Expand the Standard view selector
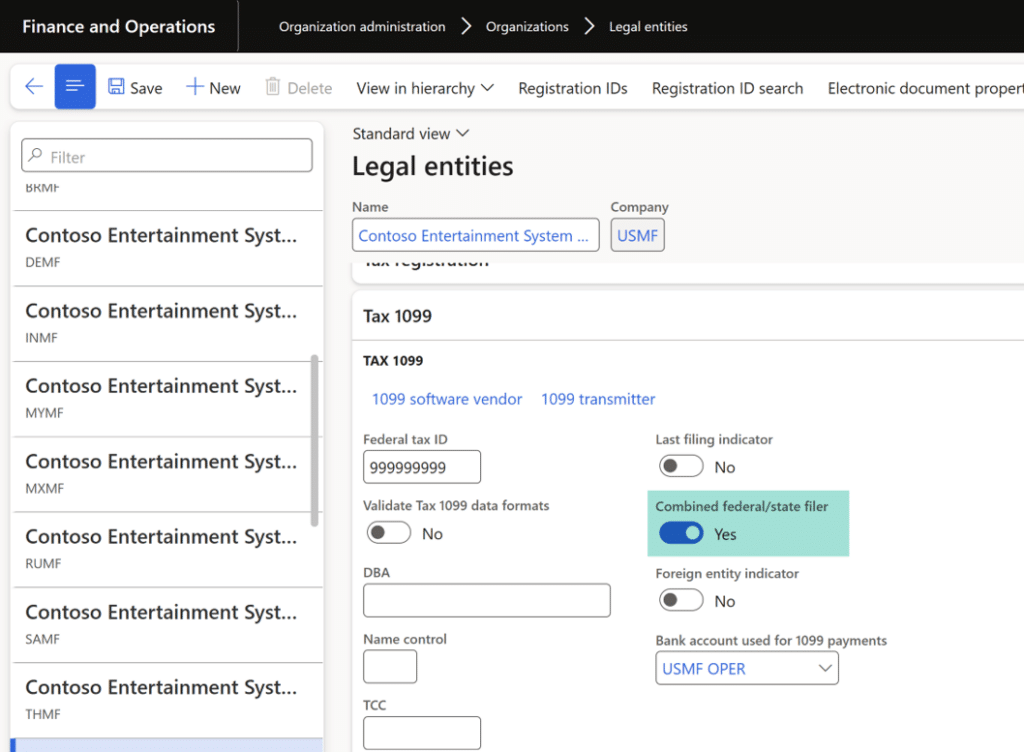The height and width of the screenshot is (752, 1024). pyautogui.click(x=410, y=134)
